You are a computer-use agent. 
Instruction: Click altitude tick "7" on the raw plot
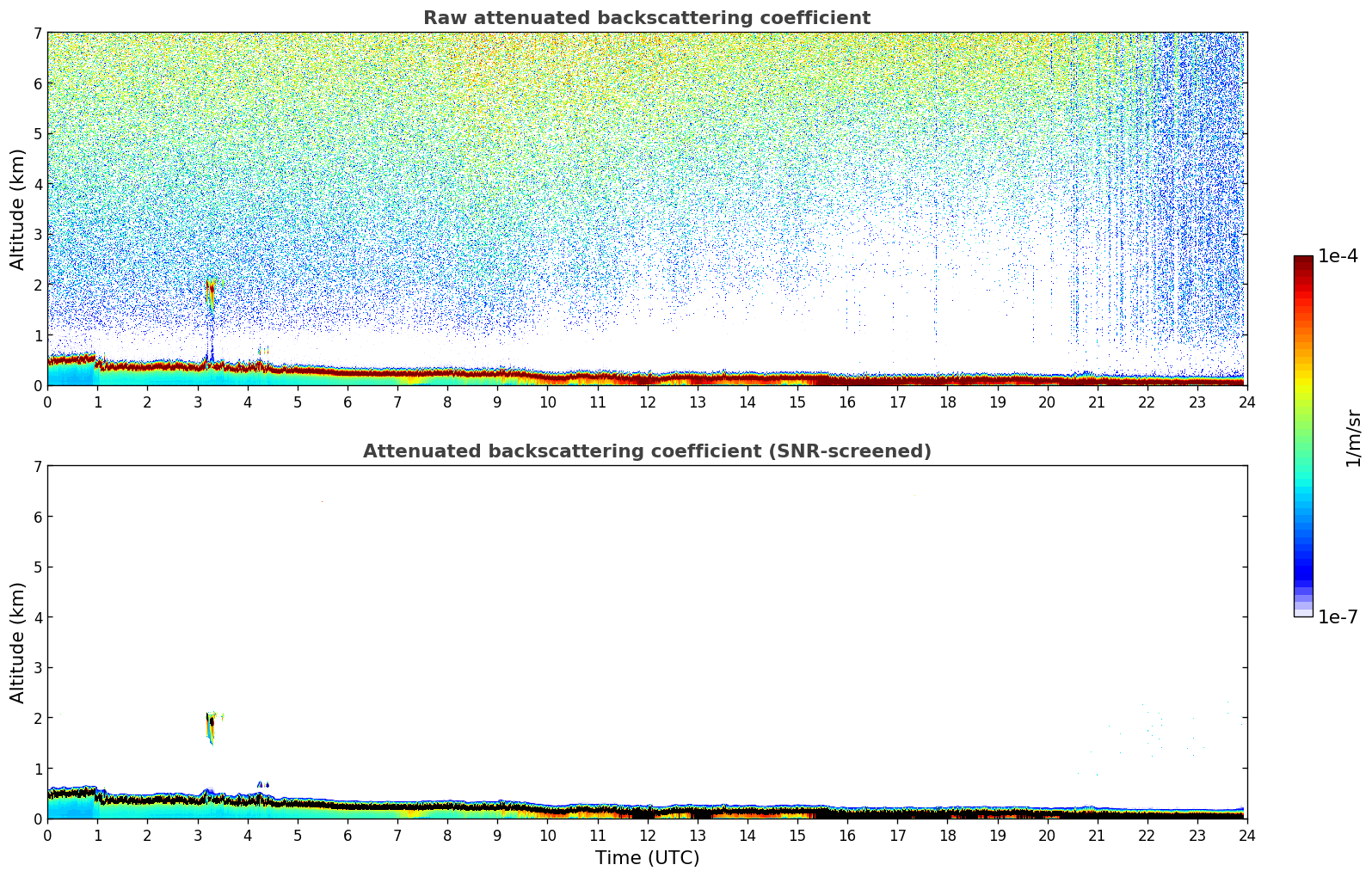tap(38, 34)
